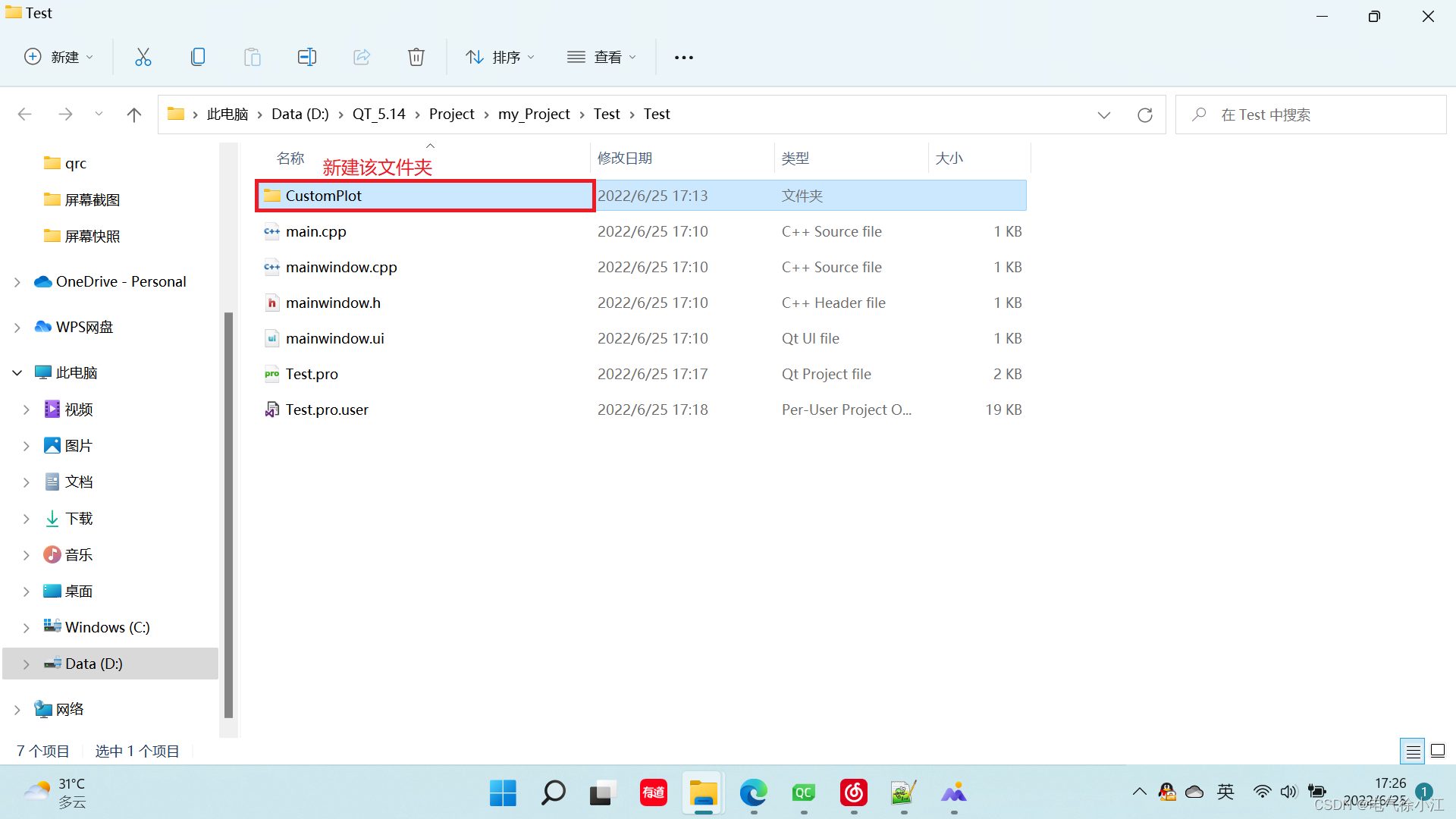This screenshot has height=819, width=1456.
Task: Switch to large icons view toggle
Action: click(1438, 752)
